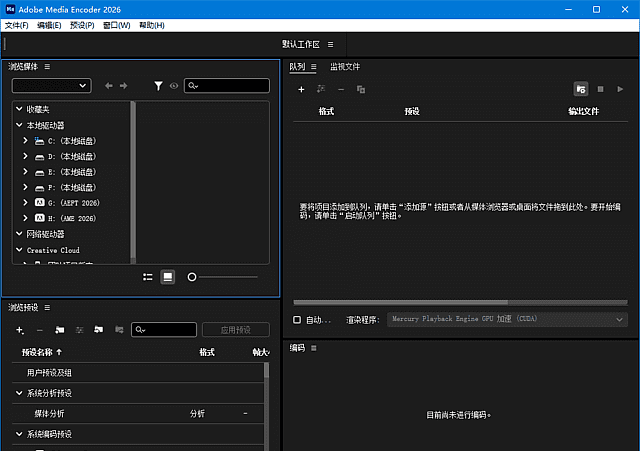
Task: Select the F: (本地磁盘) drive
Action: [65, 187]
